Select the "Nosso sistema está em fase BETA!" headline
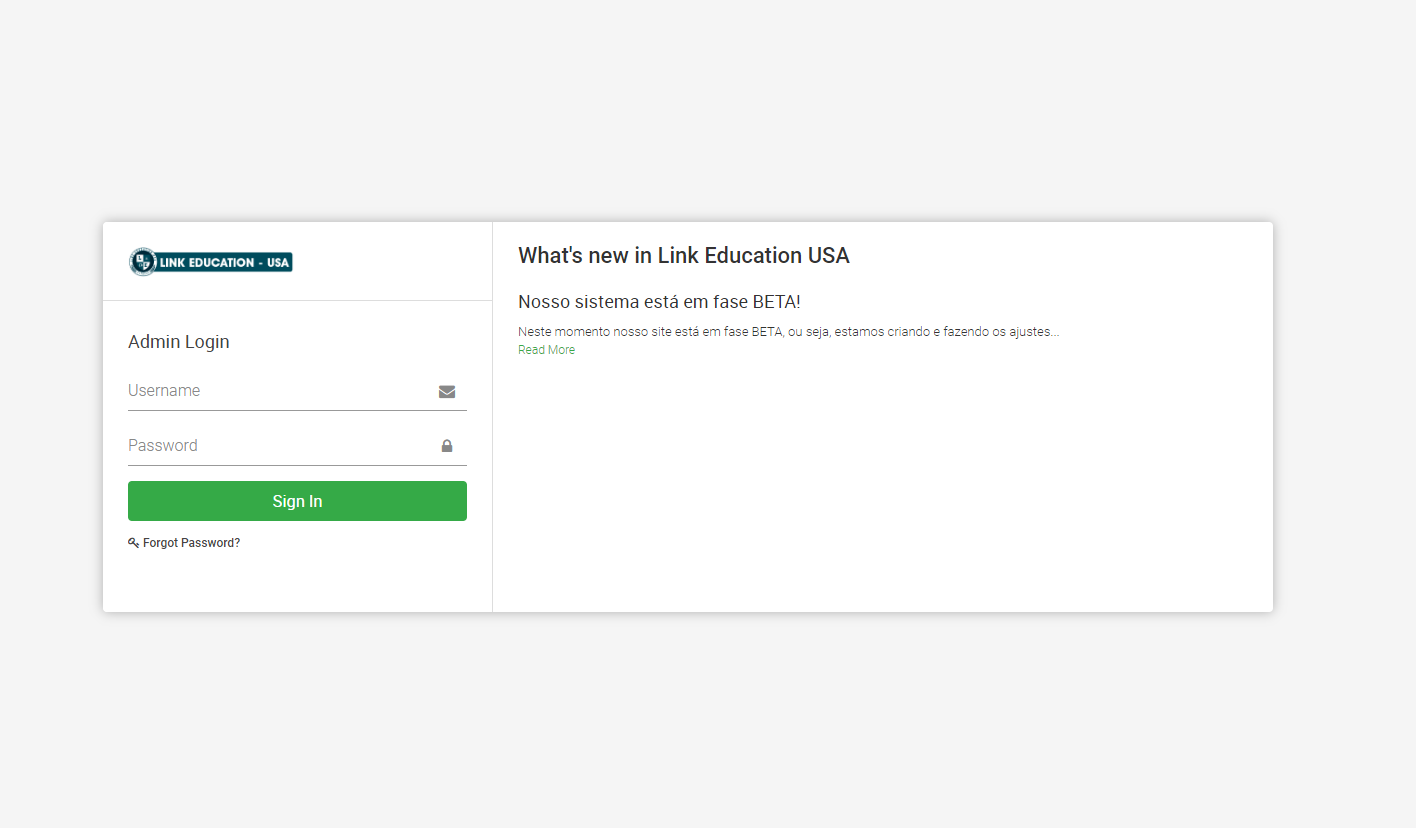The height and width of the screenshot is (828, 1416). click(659, 302)
